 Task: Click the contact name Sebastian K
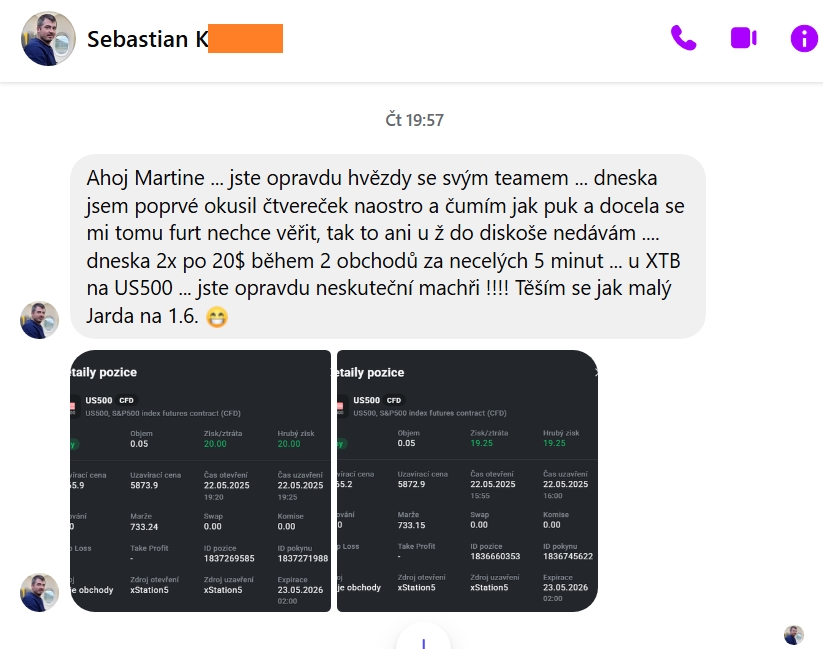[x=147, y=39]
